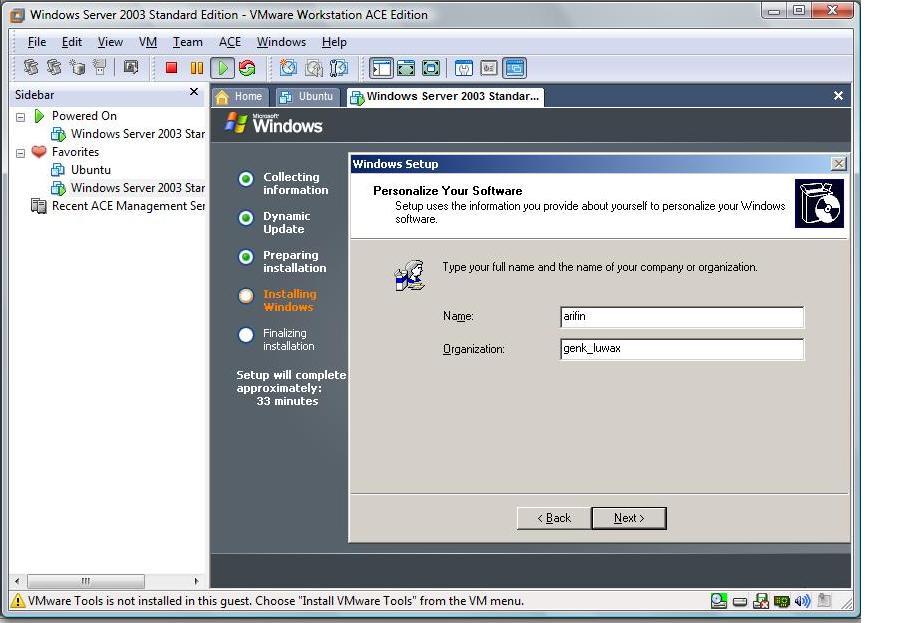This screenshot has width=900, height=623.
Task: Click the USB device toolbar icon
Action: [100, 67]
